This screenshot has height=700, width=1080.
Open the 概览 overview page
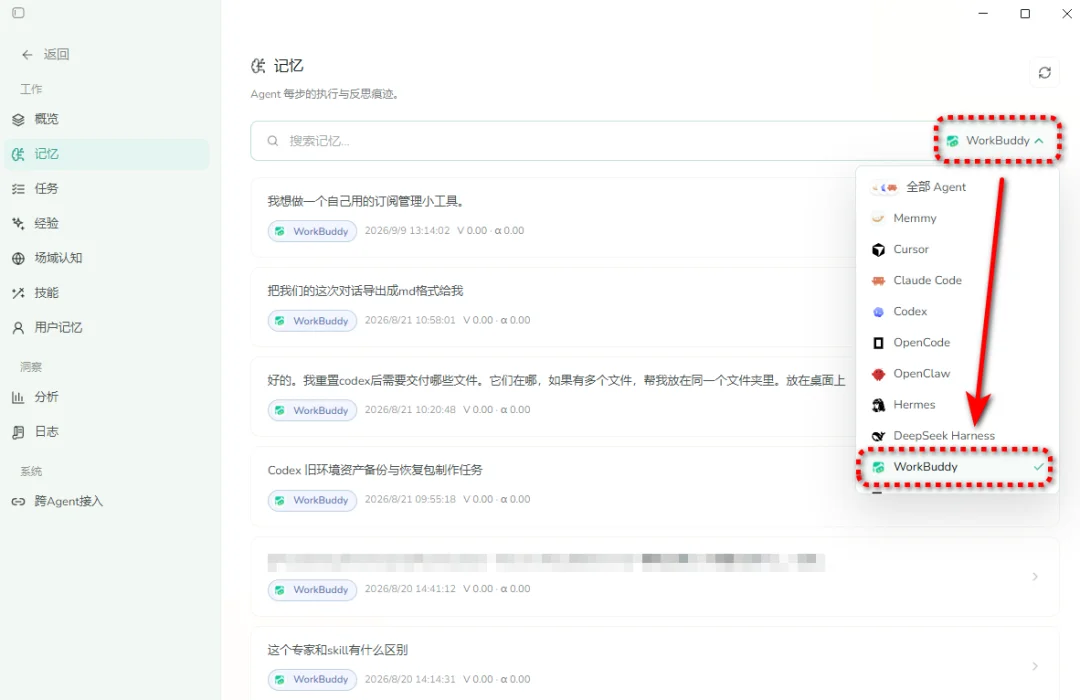(x=107, y=119)
